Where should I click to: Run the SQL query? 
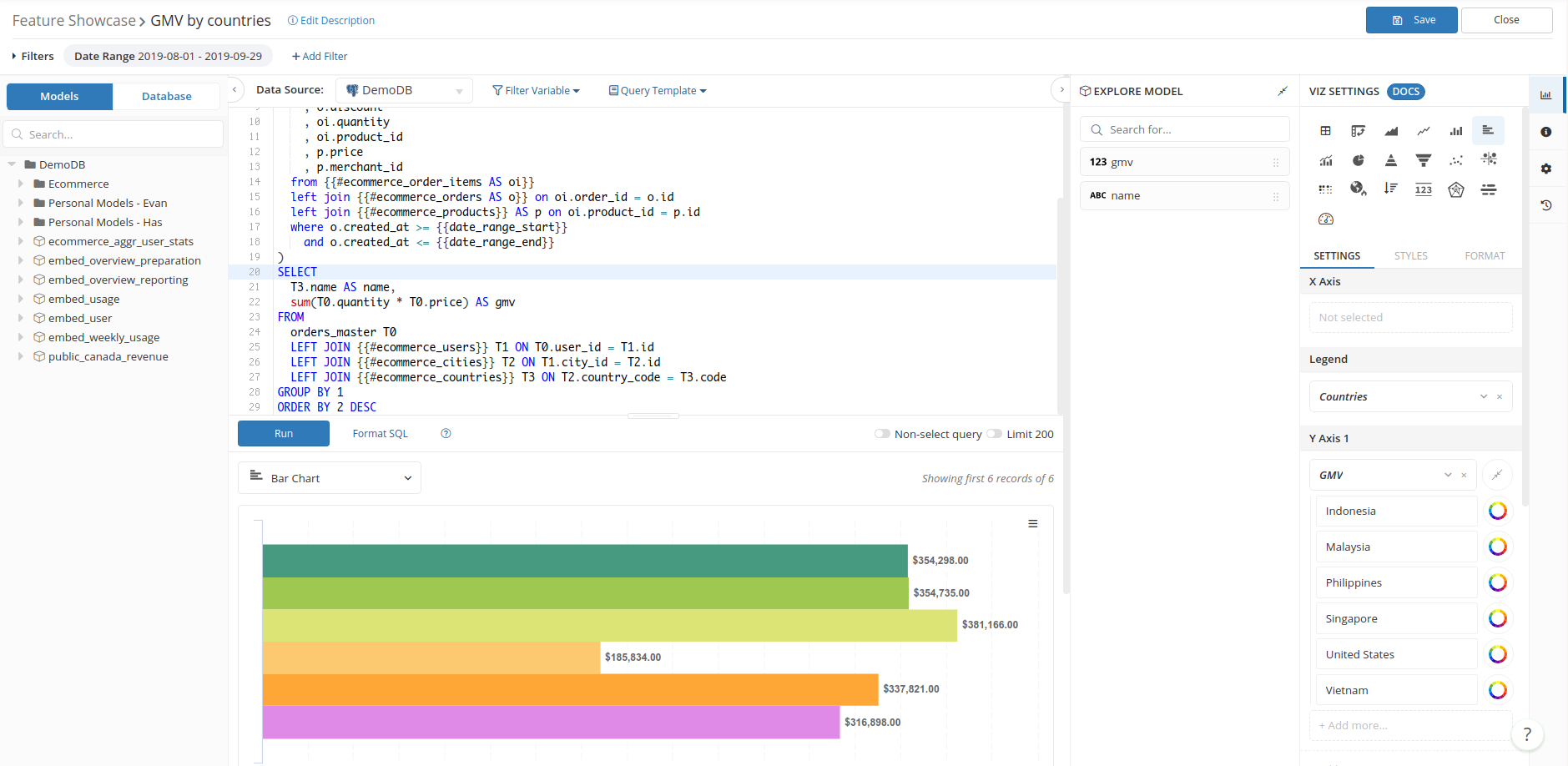coord(283,433)
